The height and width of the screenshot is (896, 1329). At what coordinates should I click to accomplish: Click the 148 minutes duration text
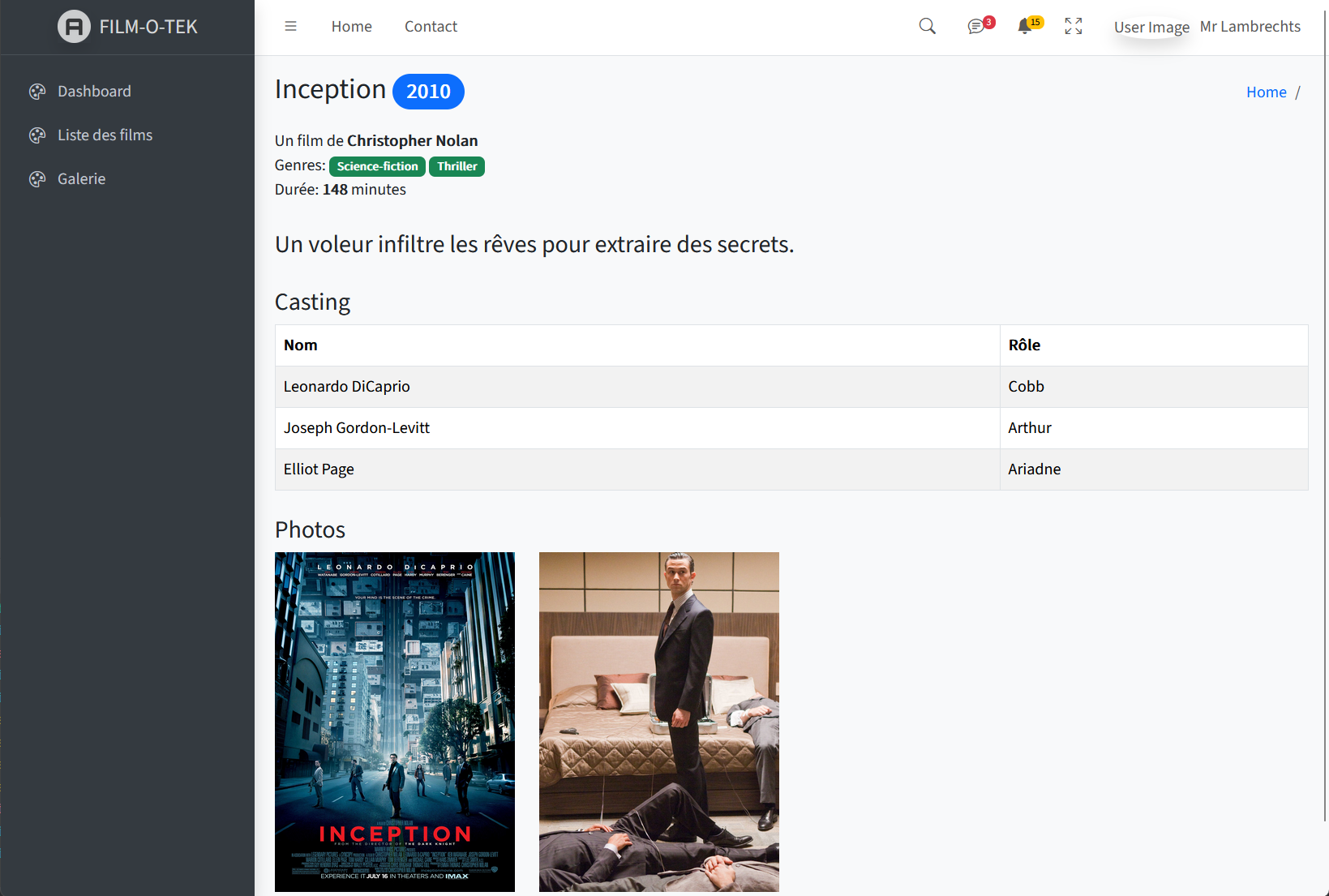pyautogui.click(x=364, y=190)
